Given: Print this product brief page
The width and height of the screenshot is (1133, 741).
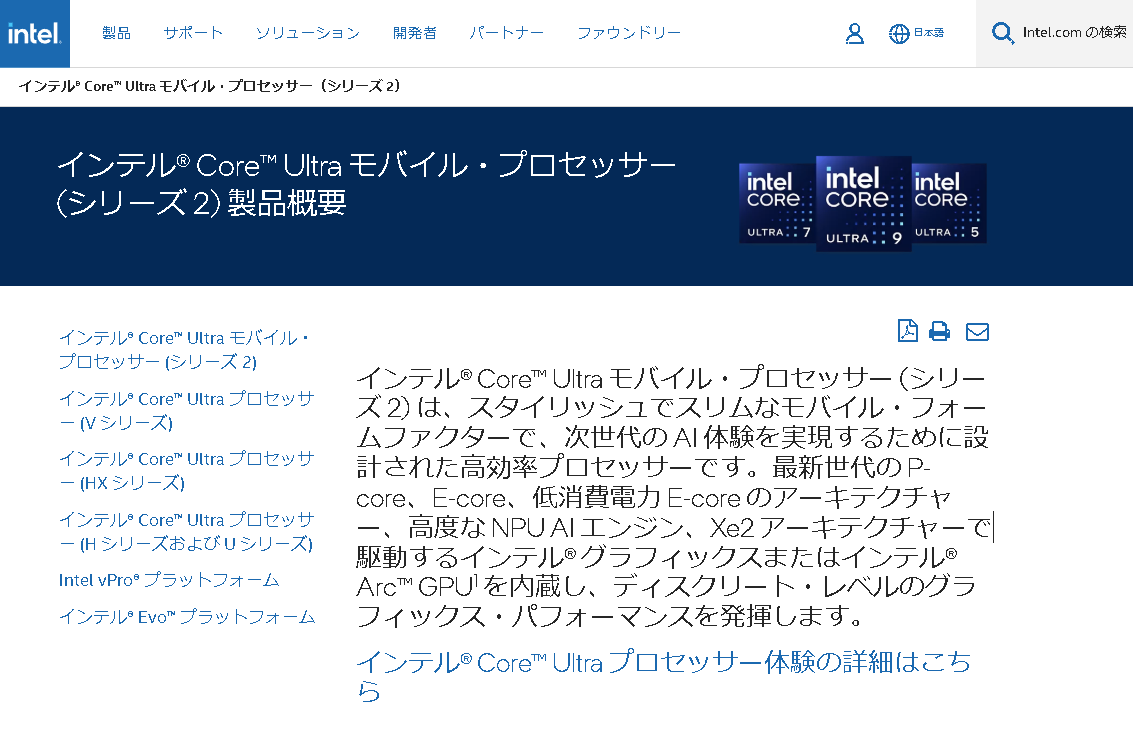Looking at the screenshot, I should (939, 331).
